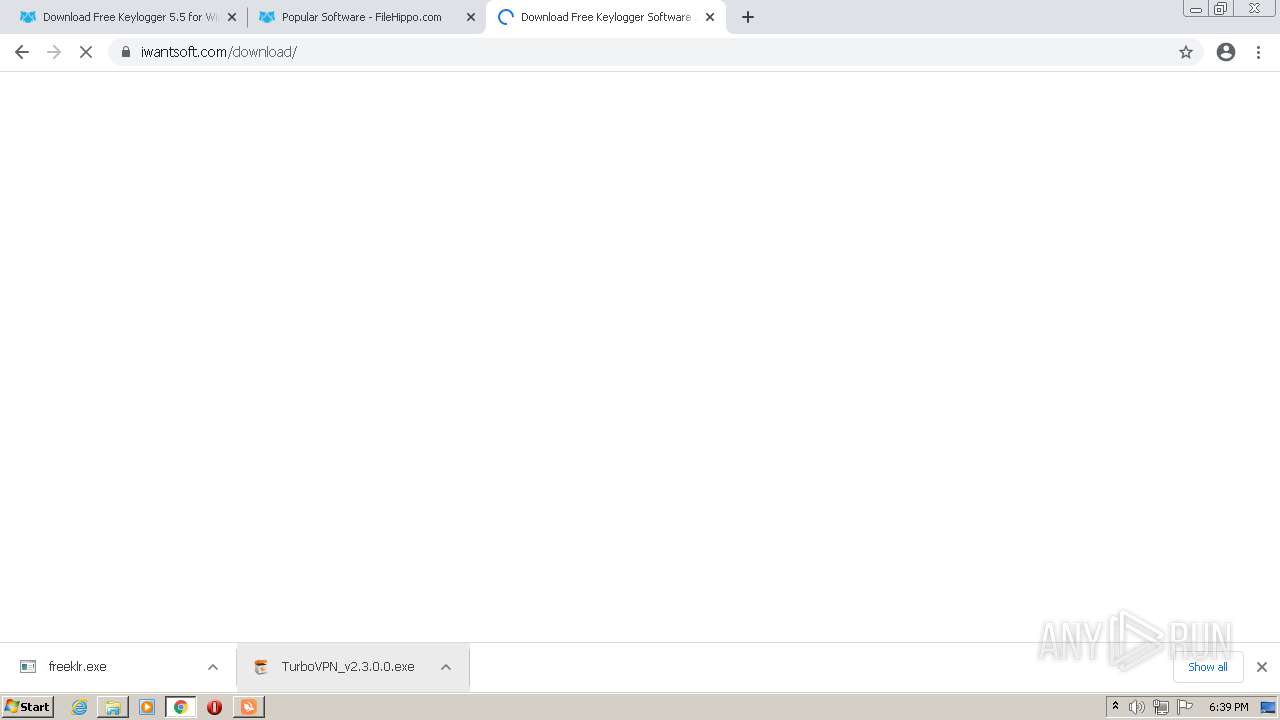
Task: Open Action Center flag icon
Action: (1185, 707)
